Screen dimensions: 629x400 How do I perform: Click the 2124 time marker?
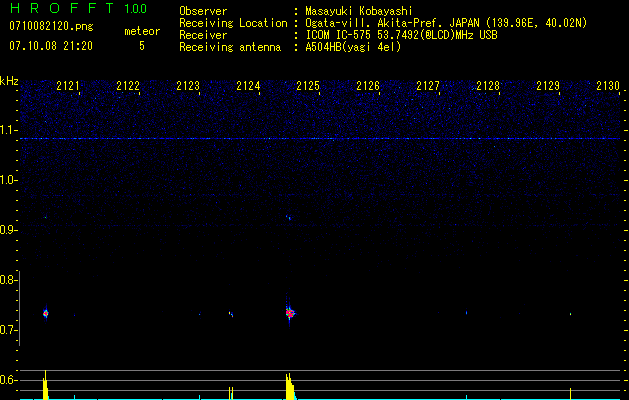click(248, 86)
